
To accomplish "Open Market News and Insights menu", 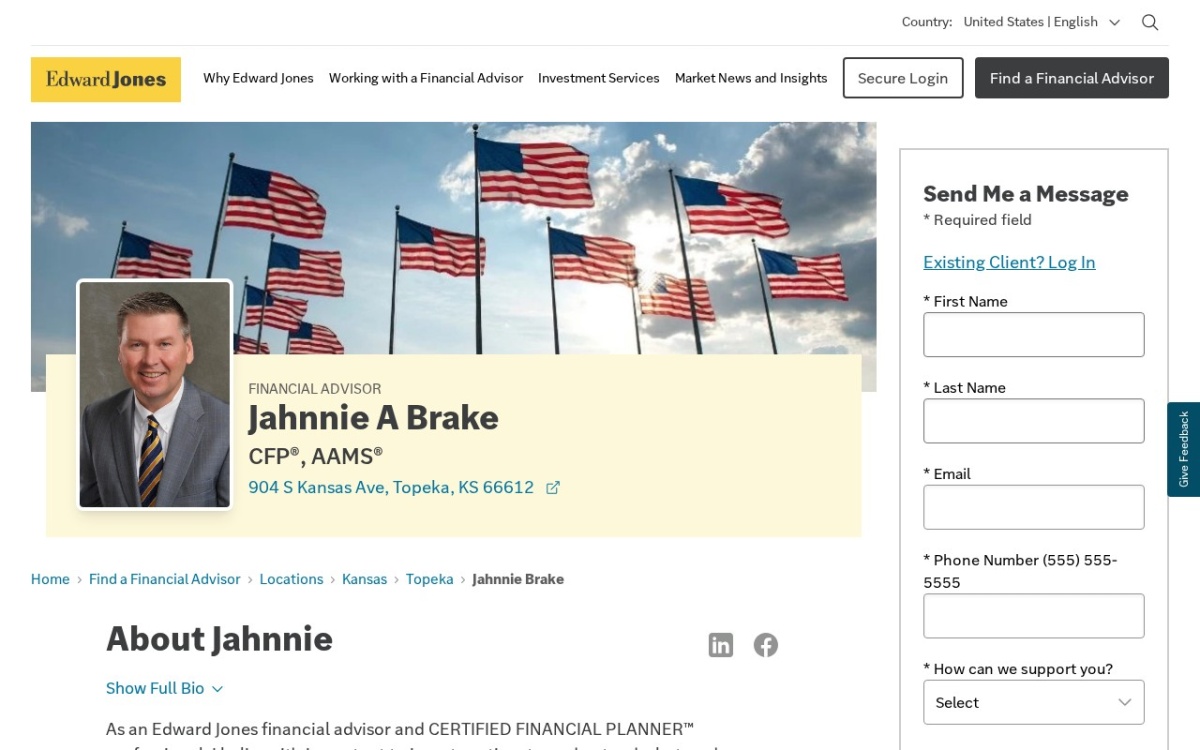I will click(x=751, y=78).
